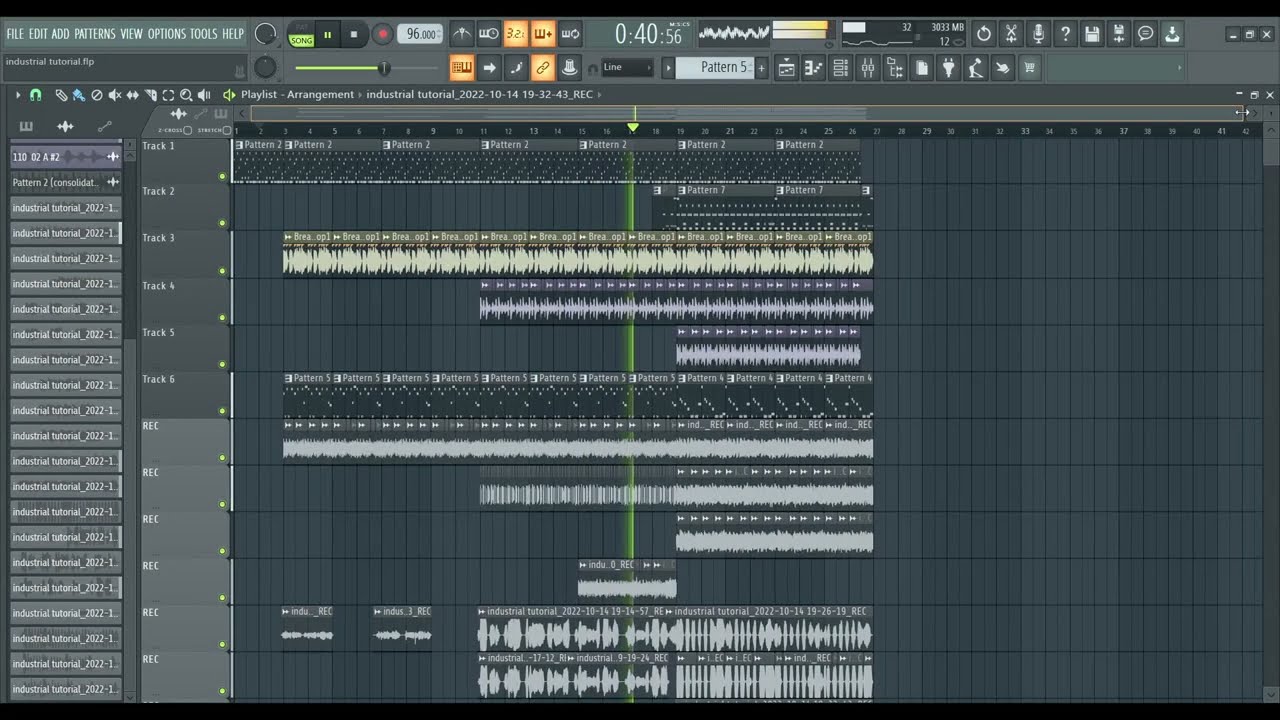Select picker item 110 02 A #2
Screen dimensions: 1280x720
[x=66, y=157]
